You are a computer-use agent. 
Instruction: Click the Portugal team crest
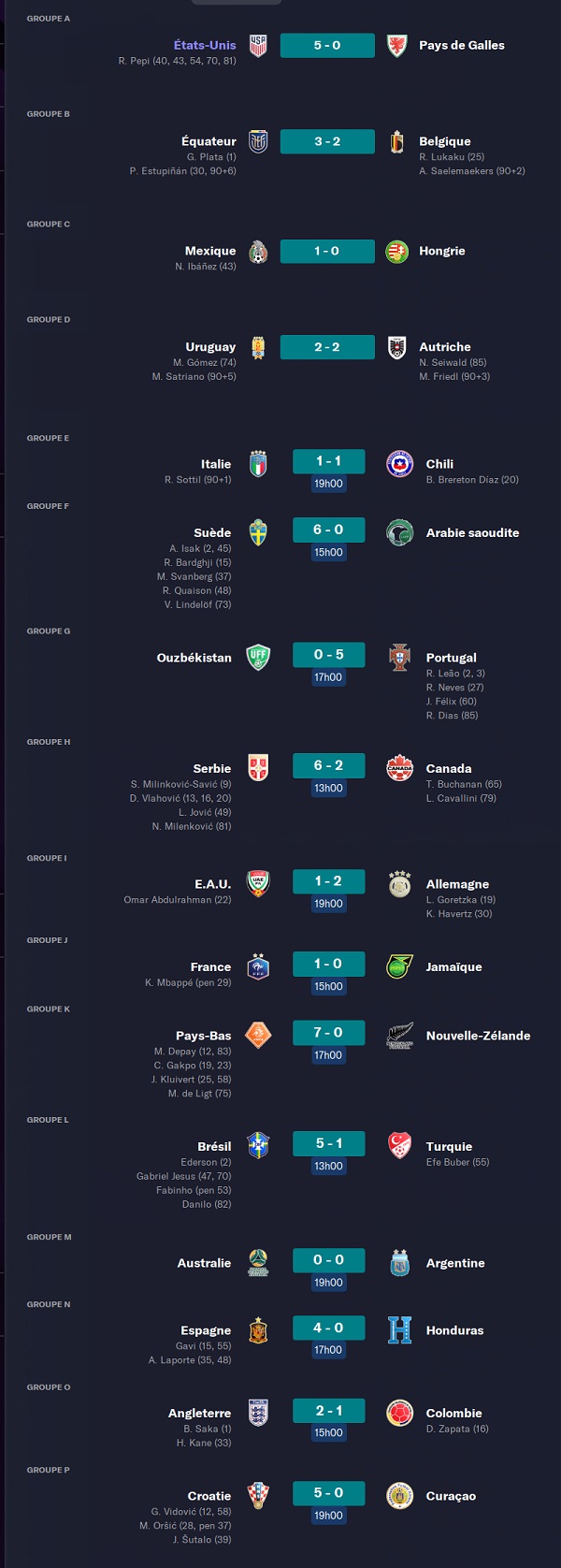point(399,658)
